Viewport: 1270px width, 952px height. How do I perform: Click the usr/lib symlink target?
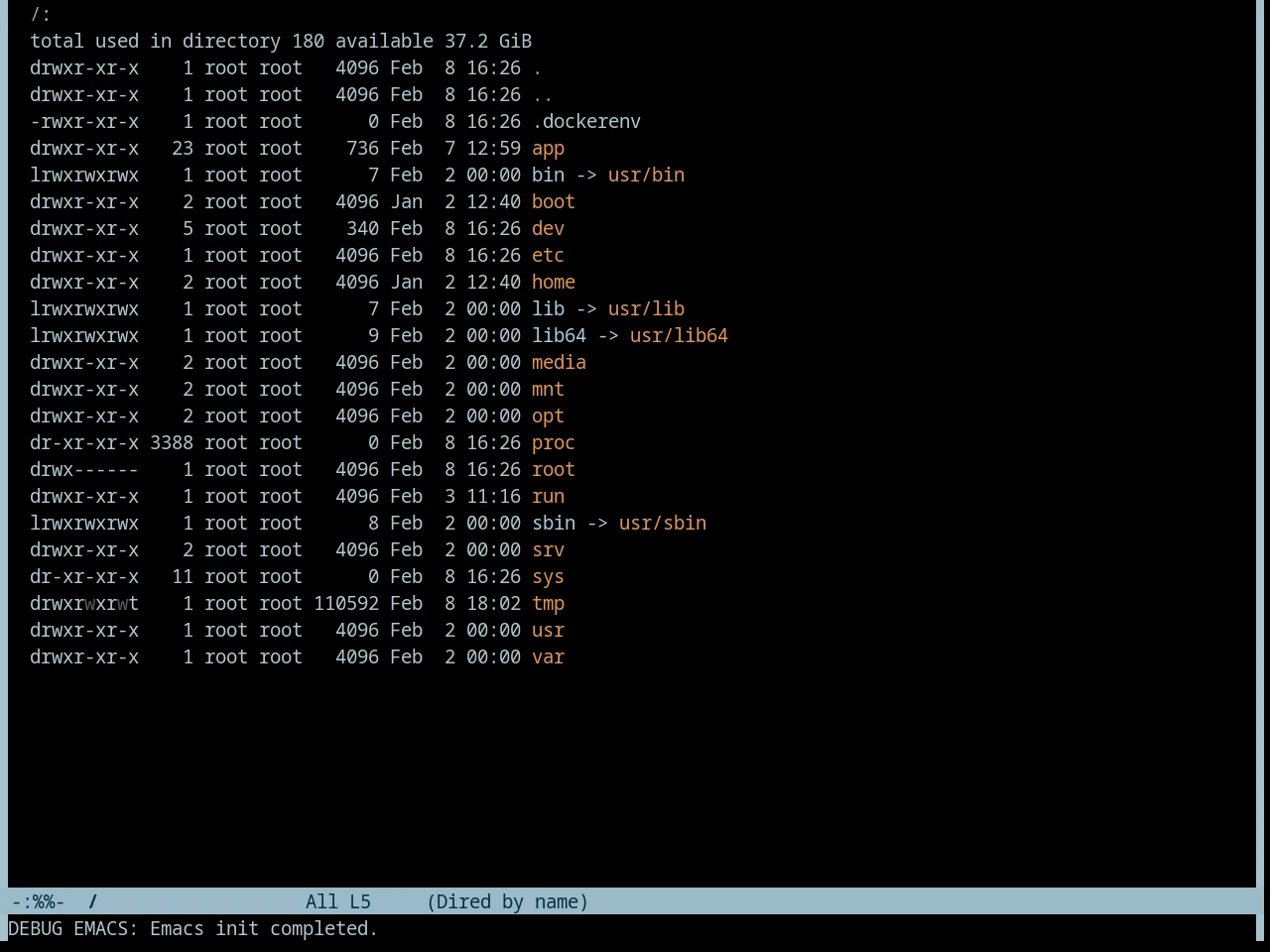pos(646,309)
